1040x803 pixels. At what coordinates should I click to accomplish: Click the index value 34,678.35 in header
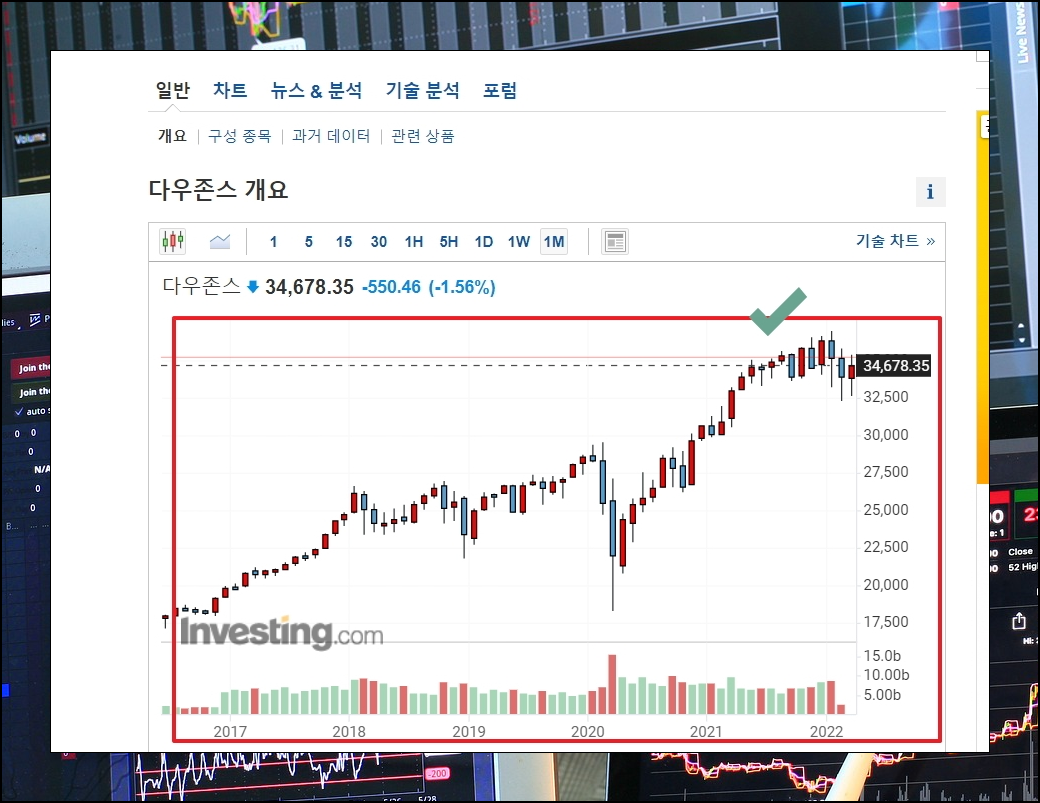309,287
